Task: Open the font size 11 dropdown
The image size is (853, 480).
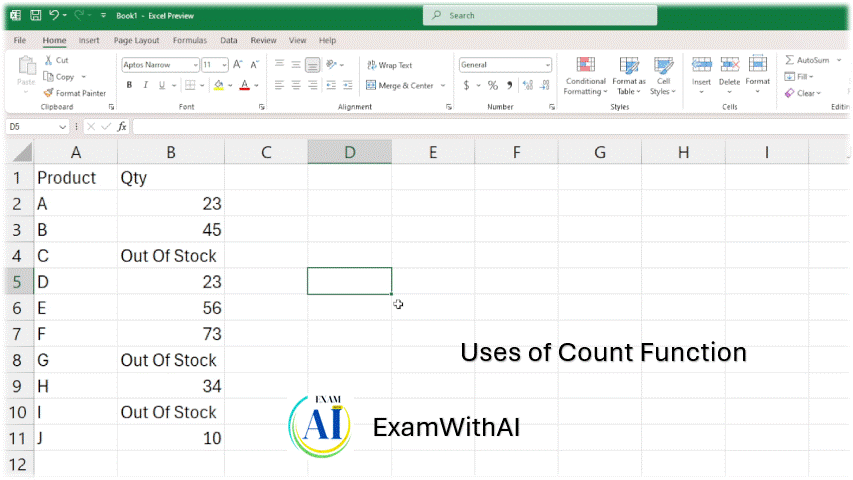Action: tap(224, 65)
